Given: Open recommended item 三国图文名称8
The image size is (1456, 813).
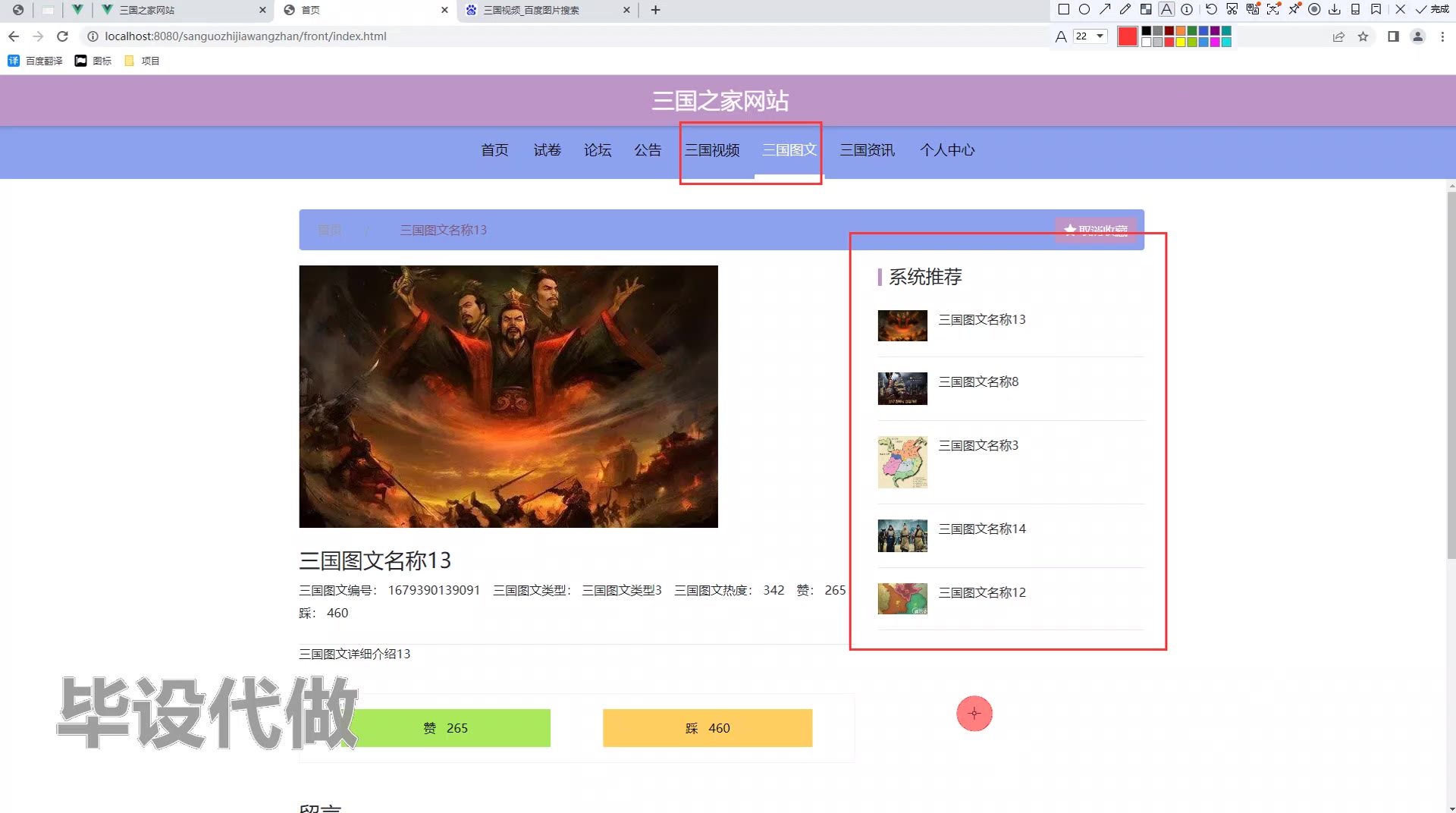Looking at the screenshot, I should (x=978, y=381).
